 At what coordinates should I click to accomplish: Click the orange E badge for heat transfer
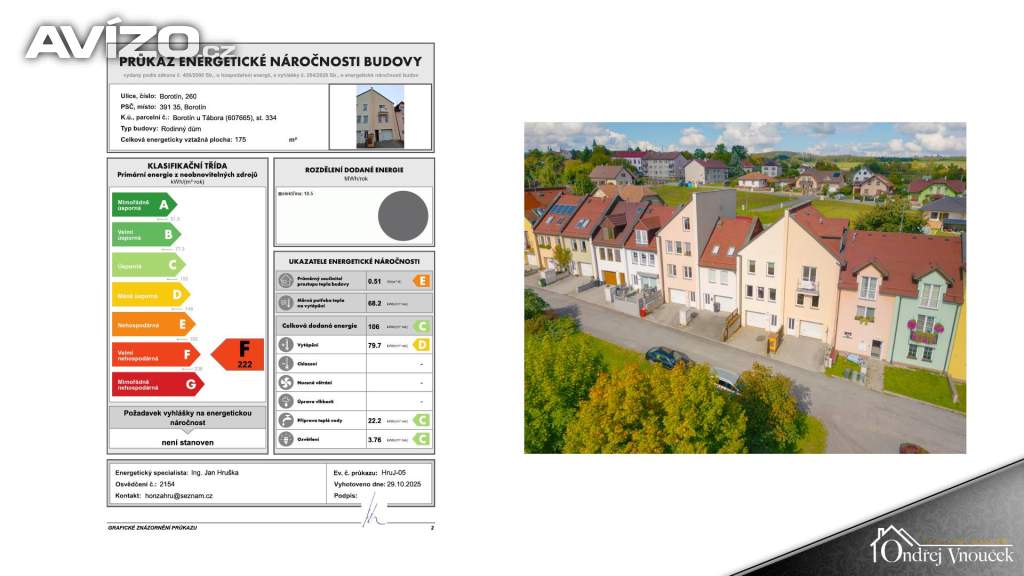422,282
